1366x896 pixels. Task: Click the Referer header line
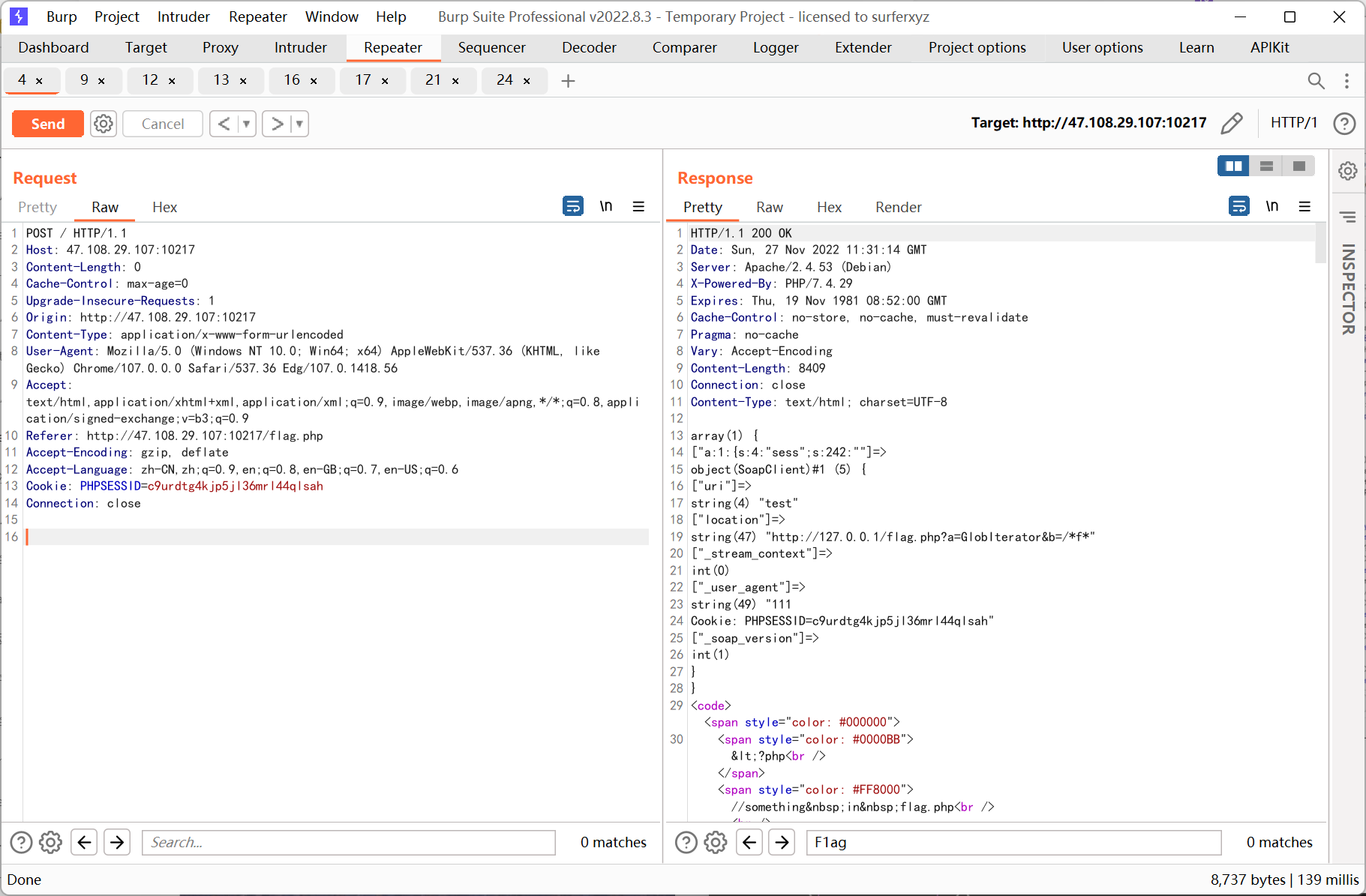coord(175,436)
